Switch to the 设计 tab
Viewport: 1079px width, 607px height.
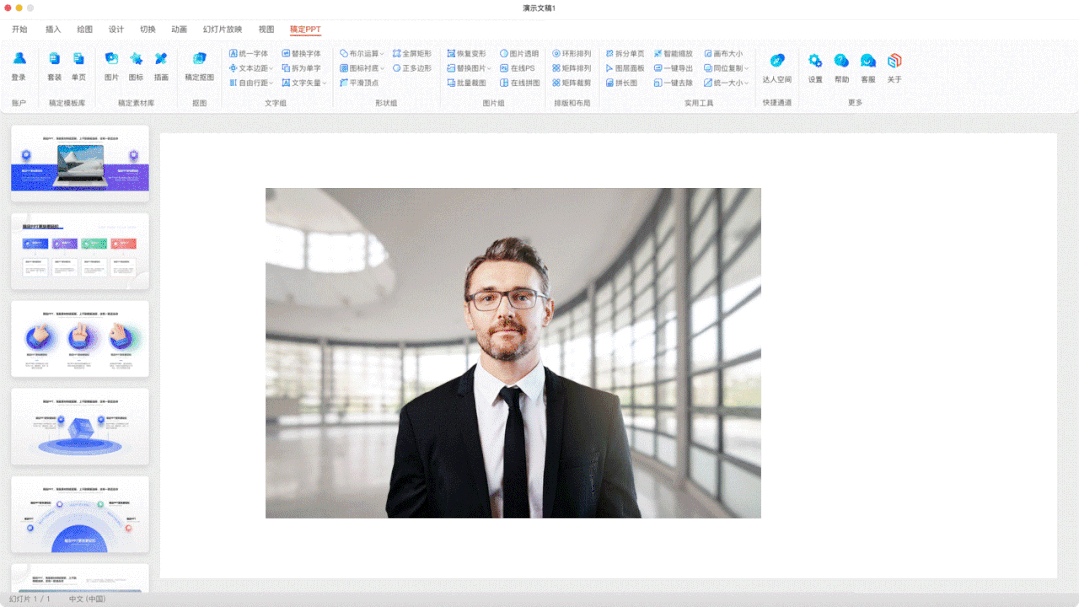(x=116, y=30)
